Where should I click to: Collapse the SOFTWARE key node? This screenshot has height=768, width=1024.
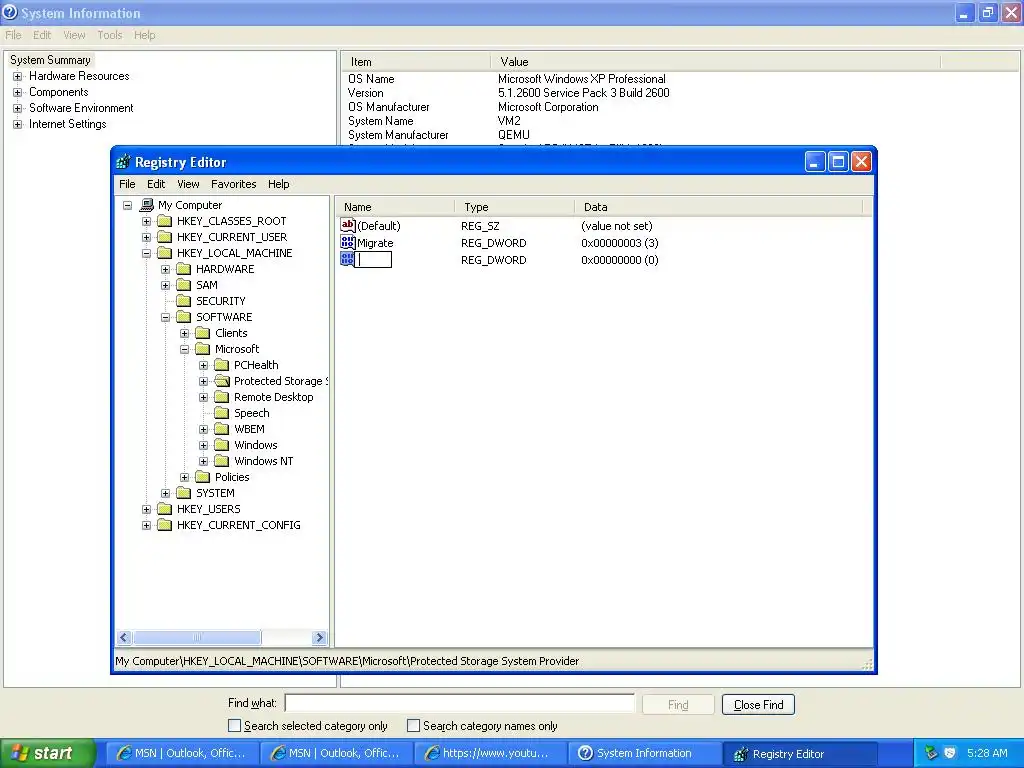coord(165,317)
